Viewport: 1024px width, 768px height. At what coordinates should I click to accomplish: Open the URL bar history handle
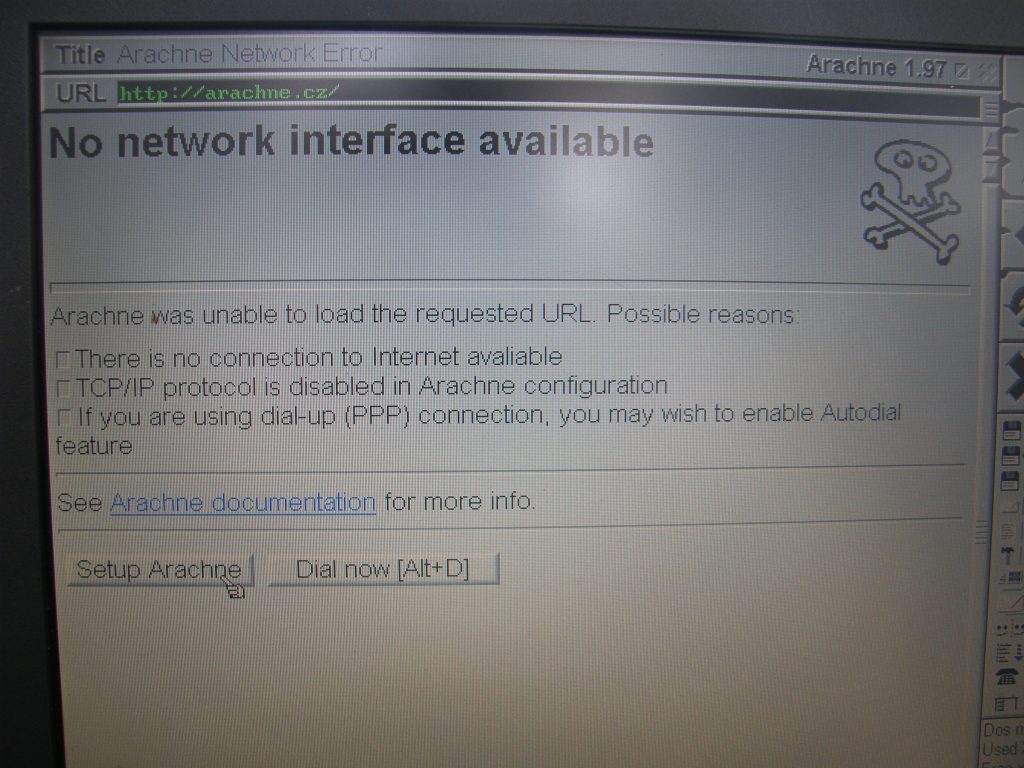click(x=991, y=108)
